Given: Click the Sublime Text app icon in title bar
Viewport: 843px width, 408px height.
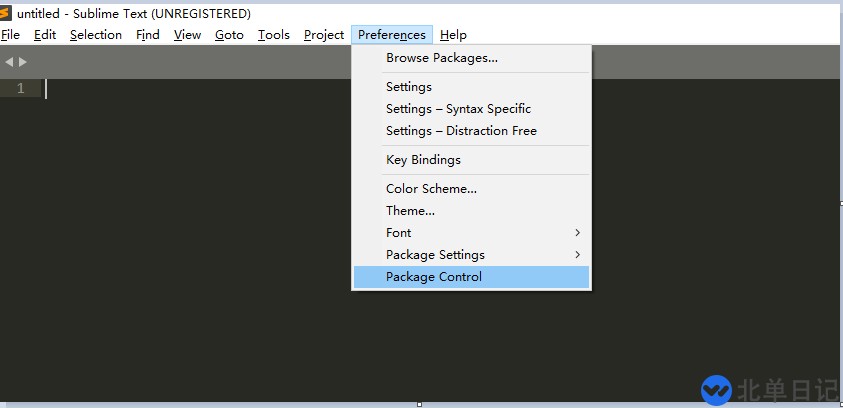Looking at the screenshot, I should coord(6,13).
